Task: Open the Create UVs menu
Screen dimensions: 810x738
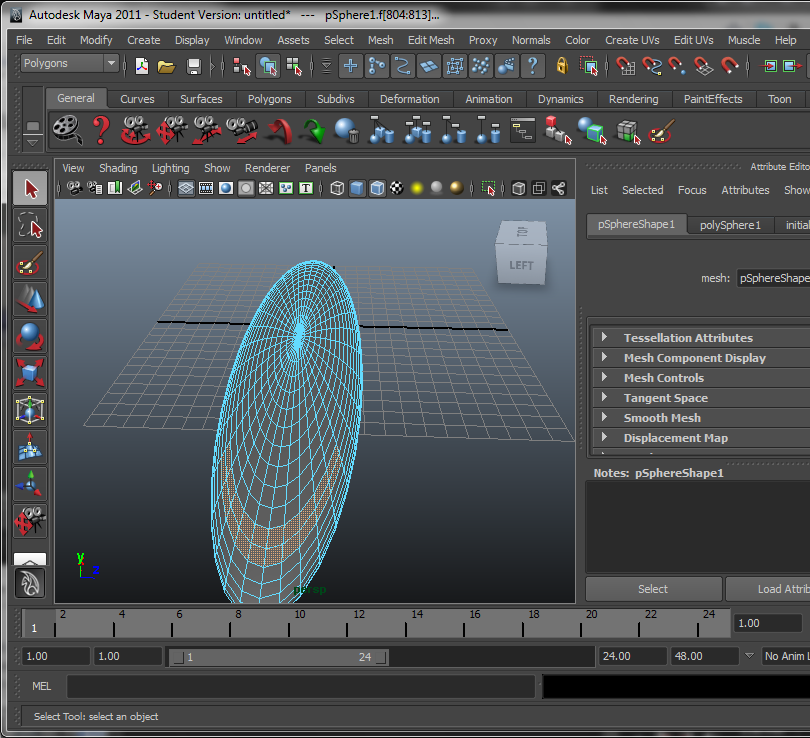Action: point(632,40)
